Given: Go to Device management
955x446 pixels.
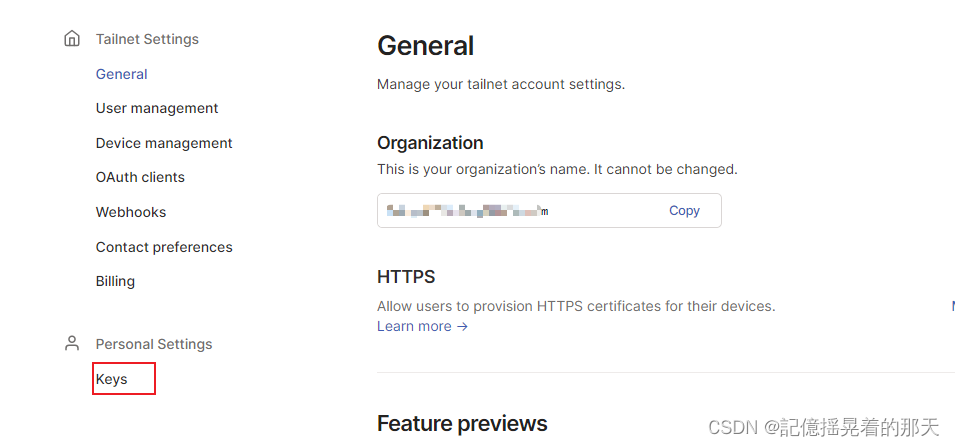Looking at the screenshot, I should [164, 143].
